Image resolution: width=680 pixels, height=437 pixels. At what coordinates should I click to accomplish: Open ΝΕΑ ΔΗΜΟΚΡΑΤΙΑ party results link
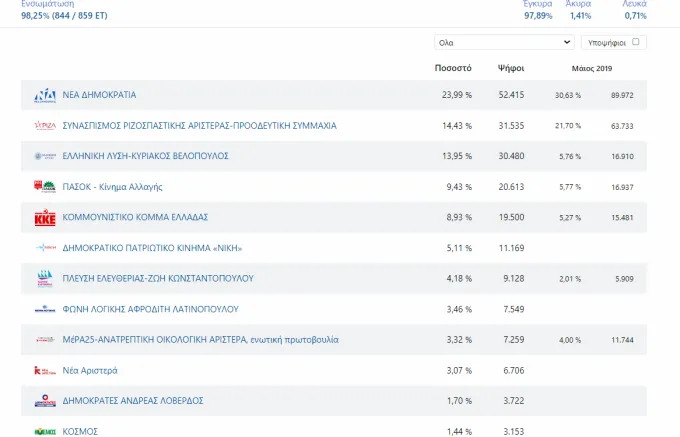pos(99,95)
